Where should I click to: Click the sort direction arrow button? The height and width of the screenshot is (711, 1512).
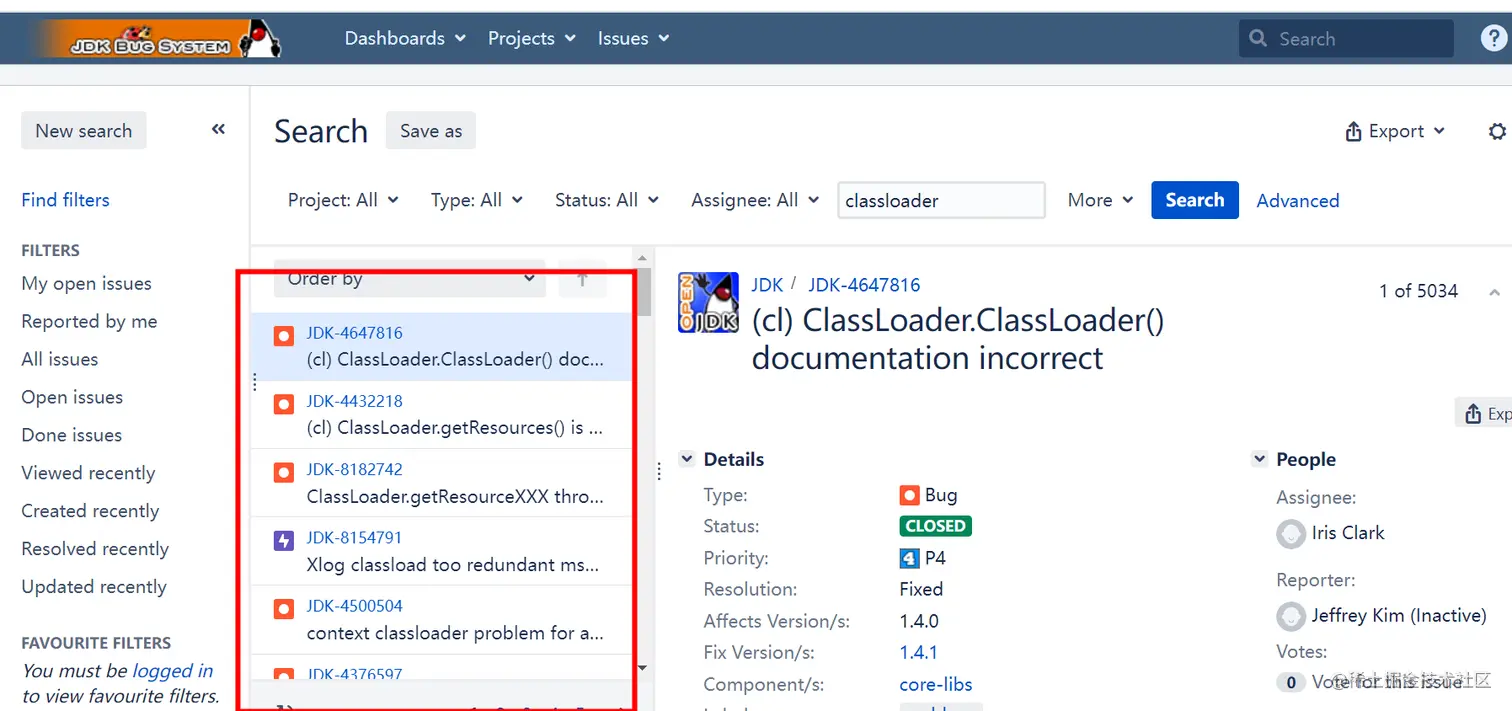(582, 279)
